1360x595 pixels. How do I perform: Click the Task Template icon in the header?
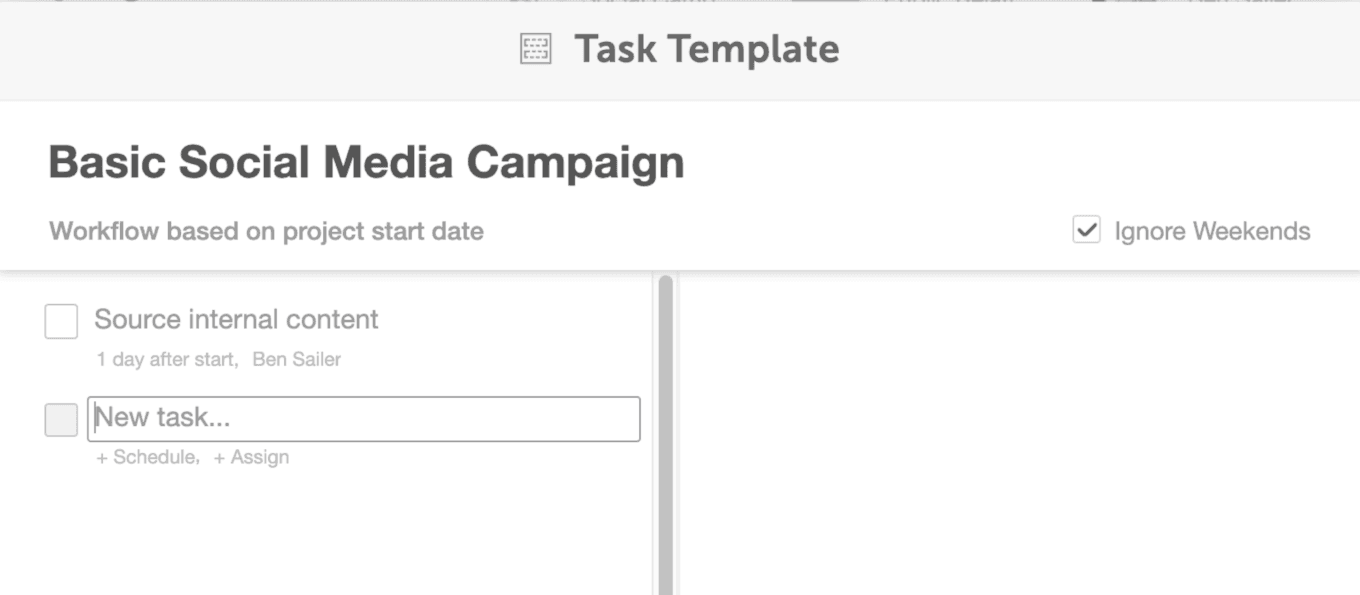[x=535, y=48]
